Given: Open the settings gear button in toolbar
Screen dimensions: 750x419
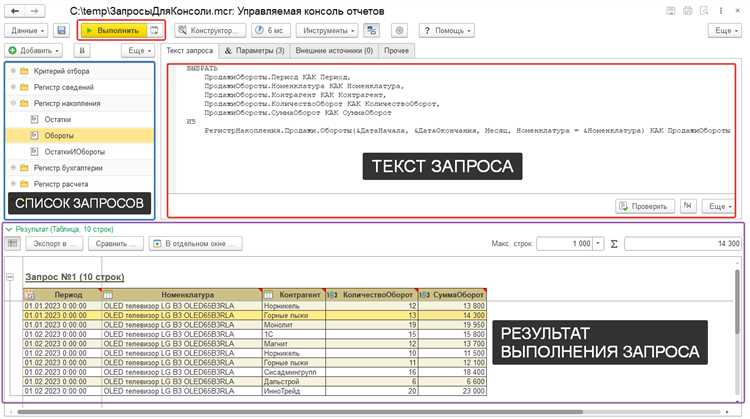Looking at the screenshot, I should tap(399, 30).
